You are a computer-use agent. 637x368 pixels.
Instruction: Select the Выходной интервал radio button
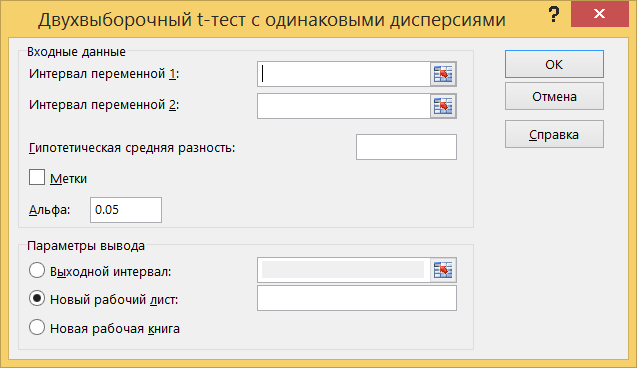tap(37, 271)
